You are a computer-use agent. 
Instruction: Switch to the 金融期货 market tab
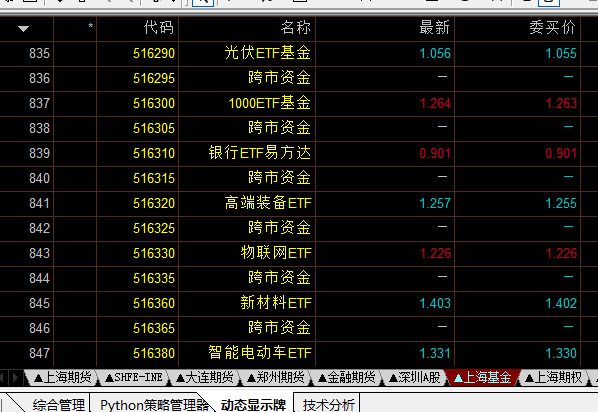[347, 378]
